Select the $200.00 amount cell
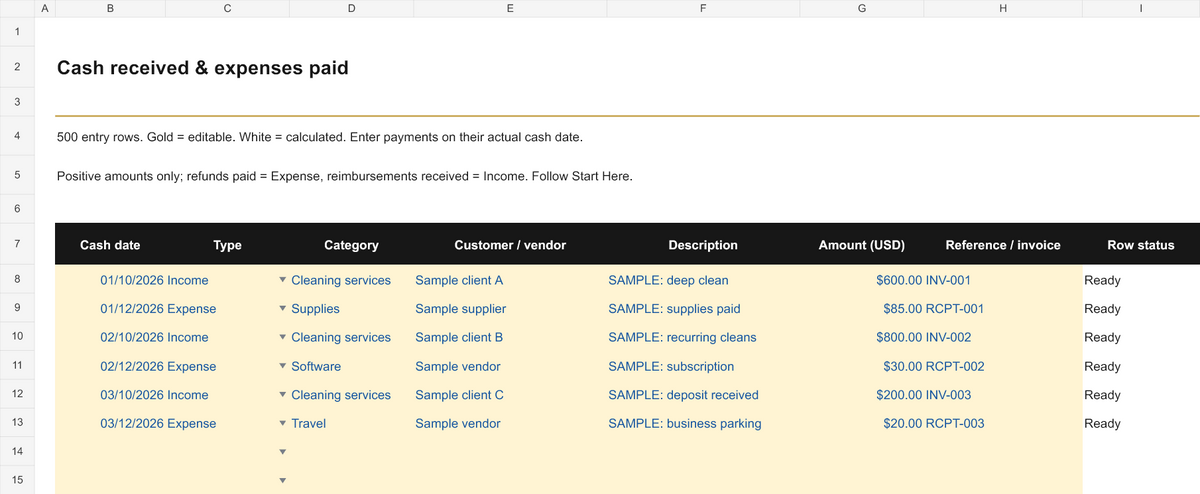The width and height of the screenshot is (1200, 494). [x=862, y=395]
